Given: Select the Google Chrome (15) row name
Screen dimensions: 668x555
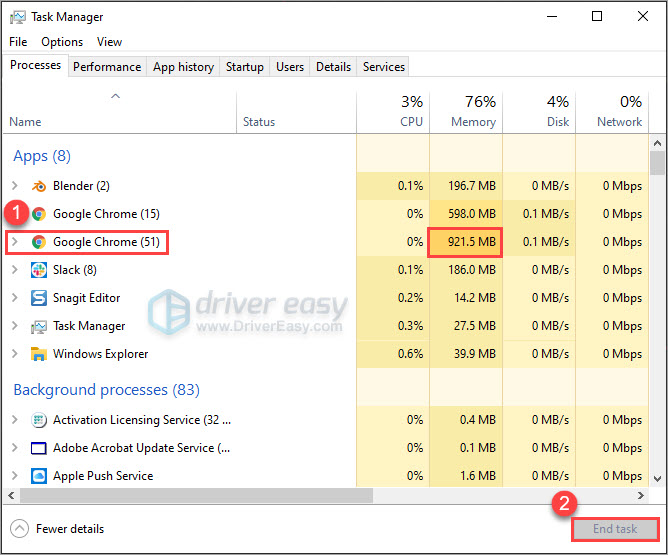Looking at the screenshot, I should click(106, 214).
